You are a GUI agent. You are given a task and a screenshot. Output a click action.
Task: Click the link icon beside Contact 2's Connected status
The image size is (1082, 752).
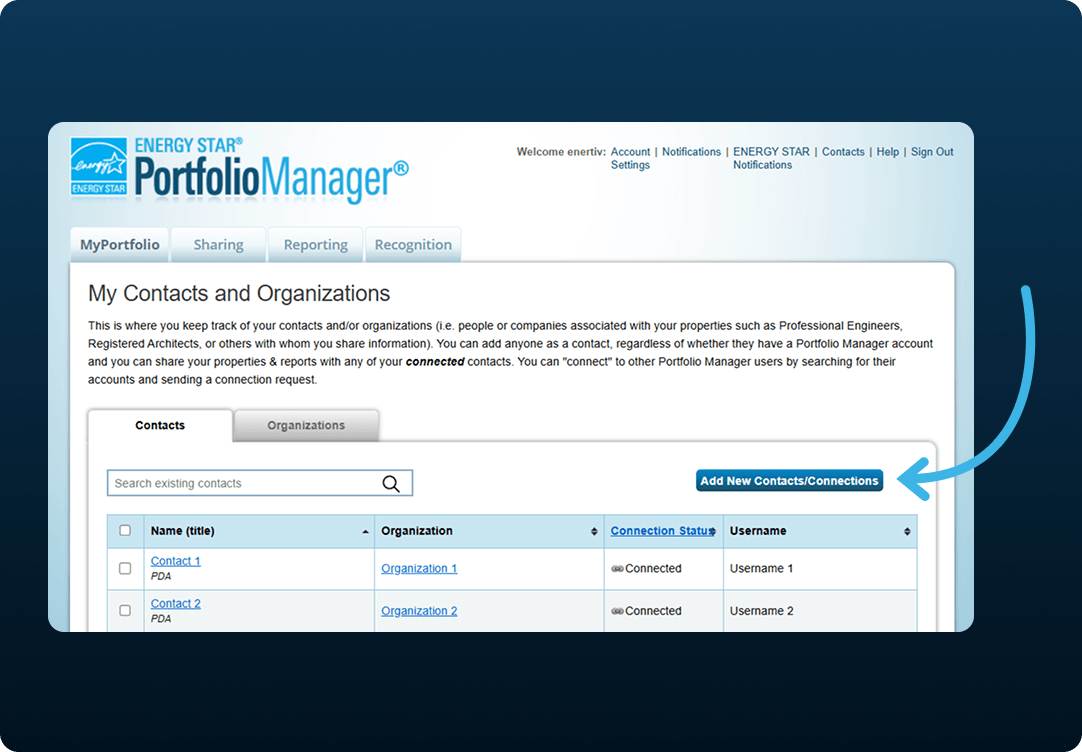point(618,611)
